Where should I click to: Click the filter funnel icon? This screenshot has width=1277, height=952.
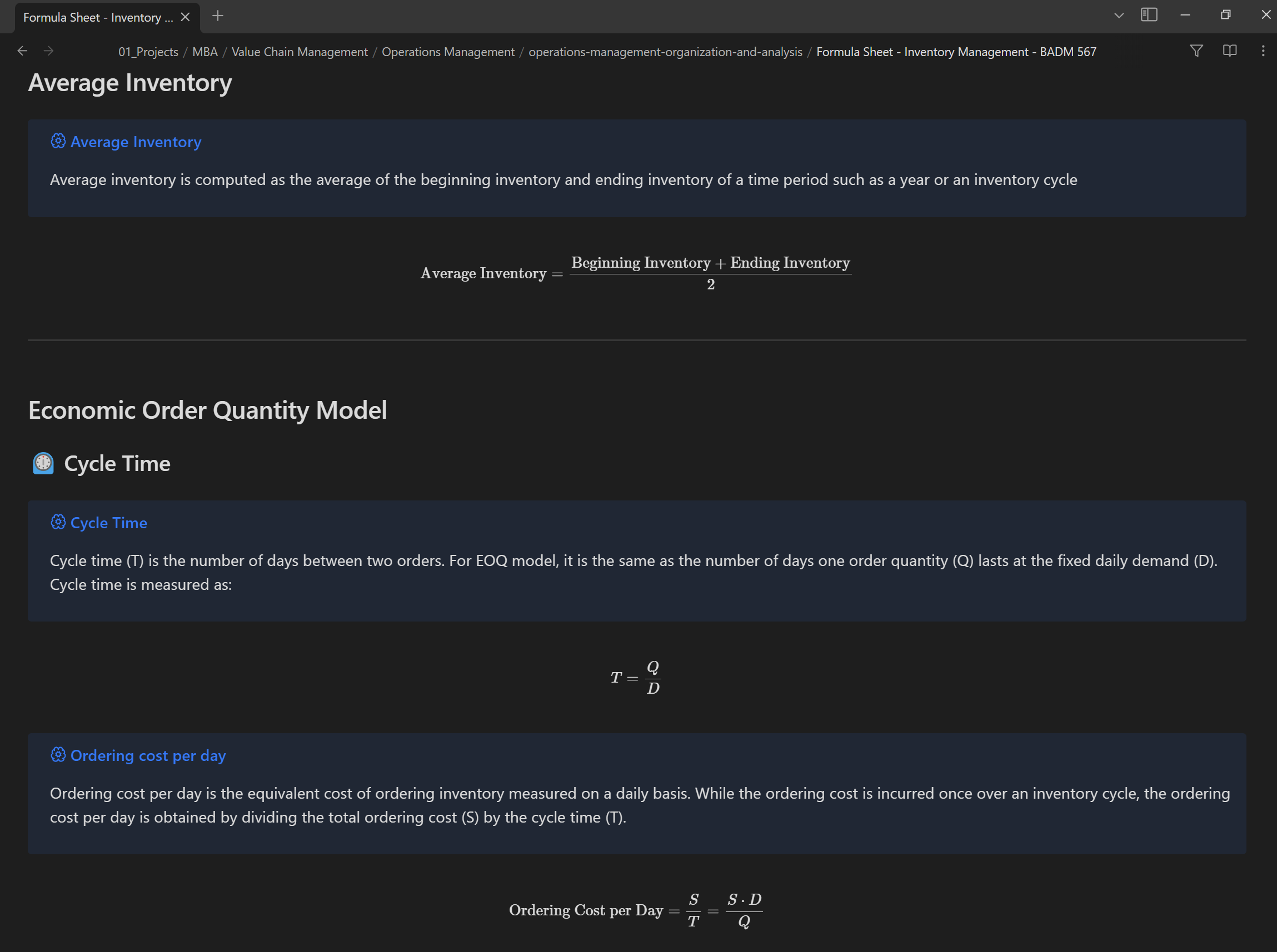tap(1196, 51)
